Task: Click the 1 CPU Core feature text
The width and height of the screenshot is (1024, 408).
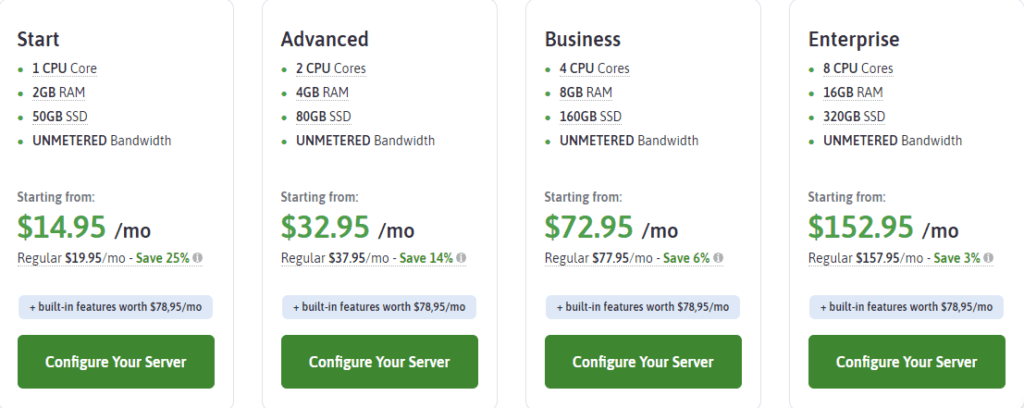Action: click(65, 69)
